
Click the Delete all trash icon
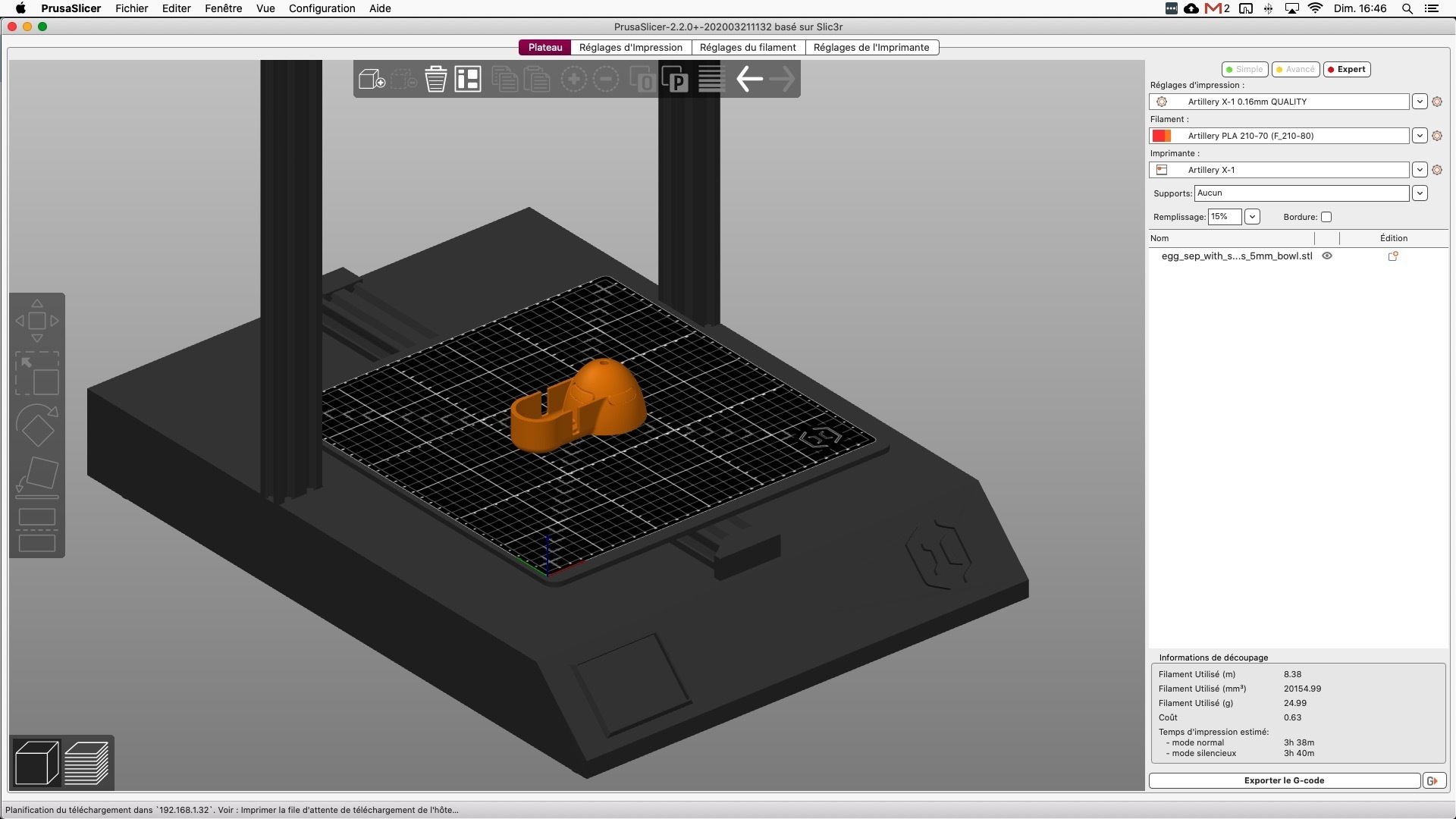coord(435,78)
